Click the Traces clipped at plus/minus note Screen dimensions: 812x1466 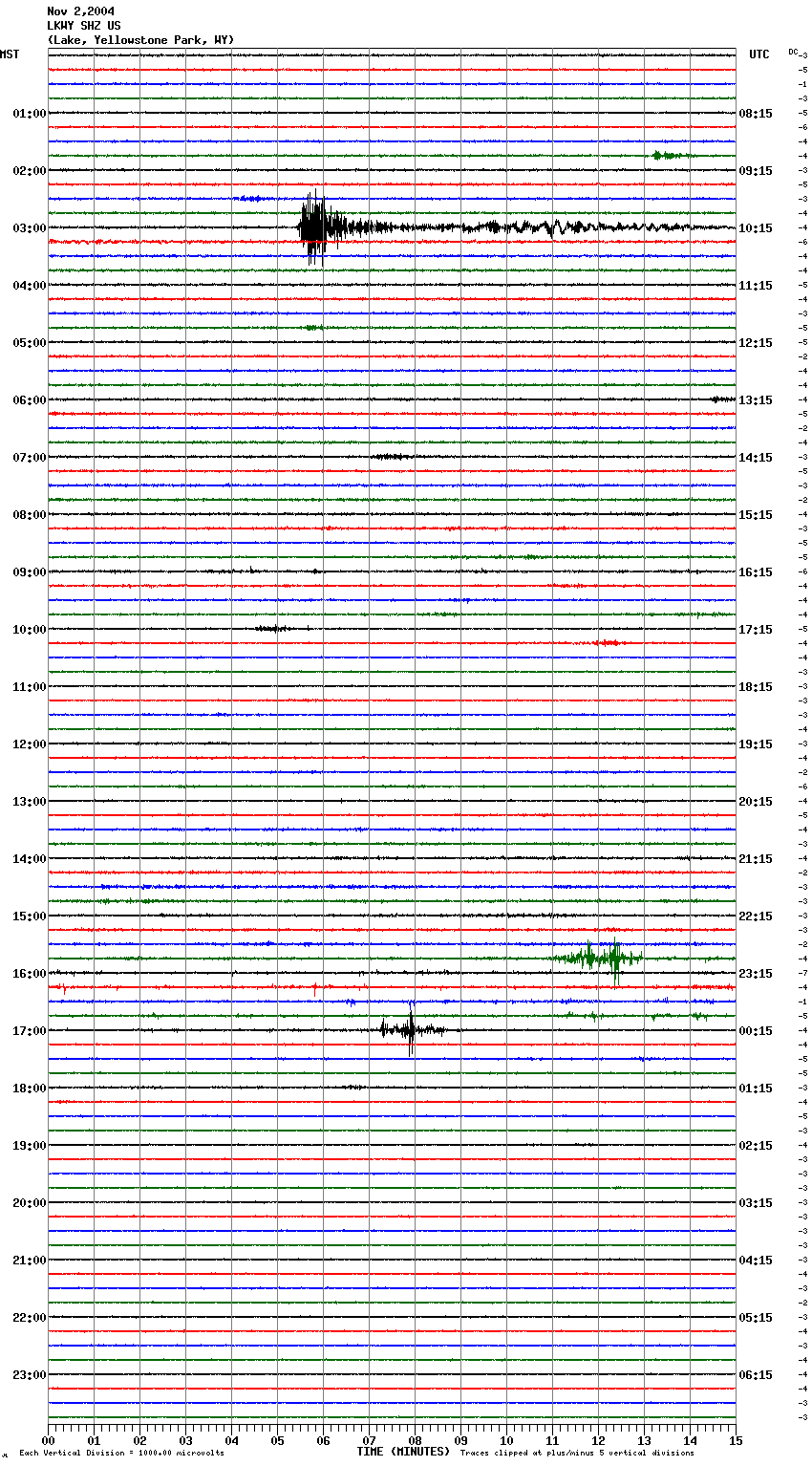point(577,1453)
